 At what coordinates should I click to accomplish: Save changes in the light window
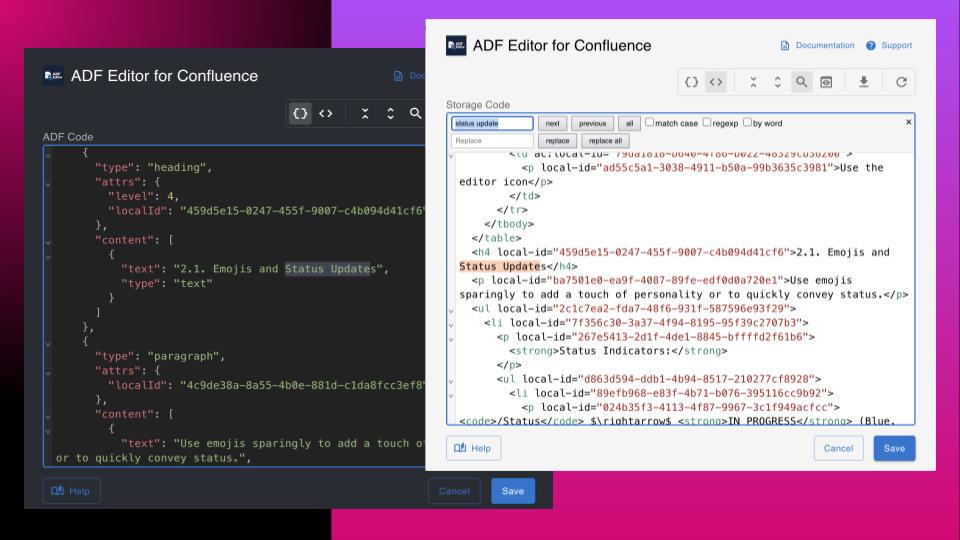coord(894,448)
